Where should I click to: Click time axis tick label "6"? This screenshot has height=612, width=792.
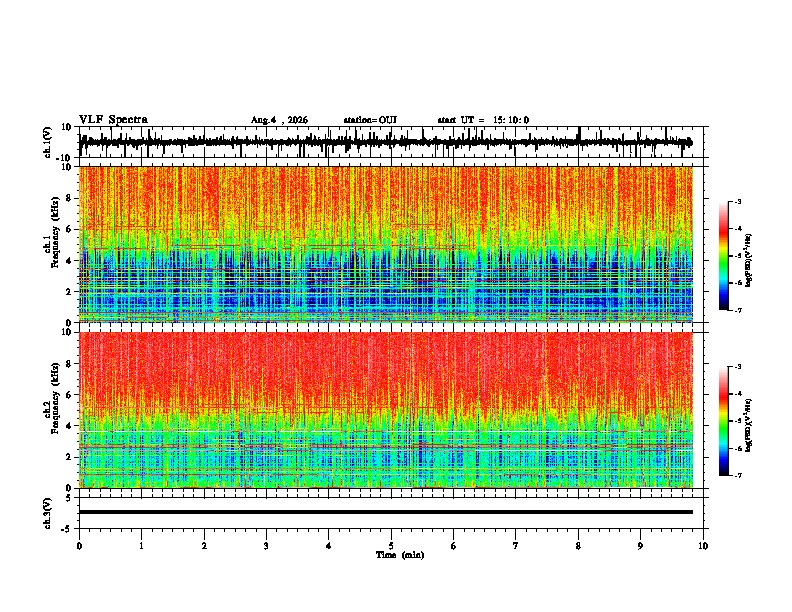point(454,546)
